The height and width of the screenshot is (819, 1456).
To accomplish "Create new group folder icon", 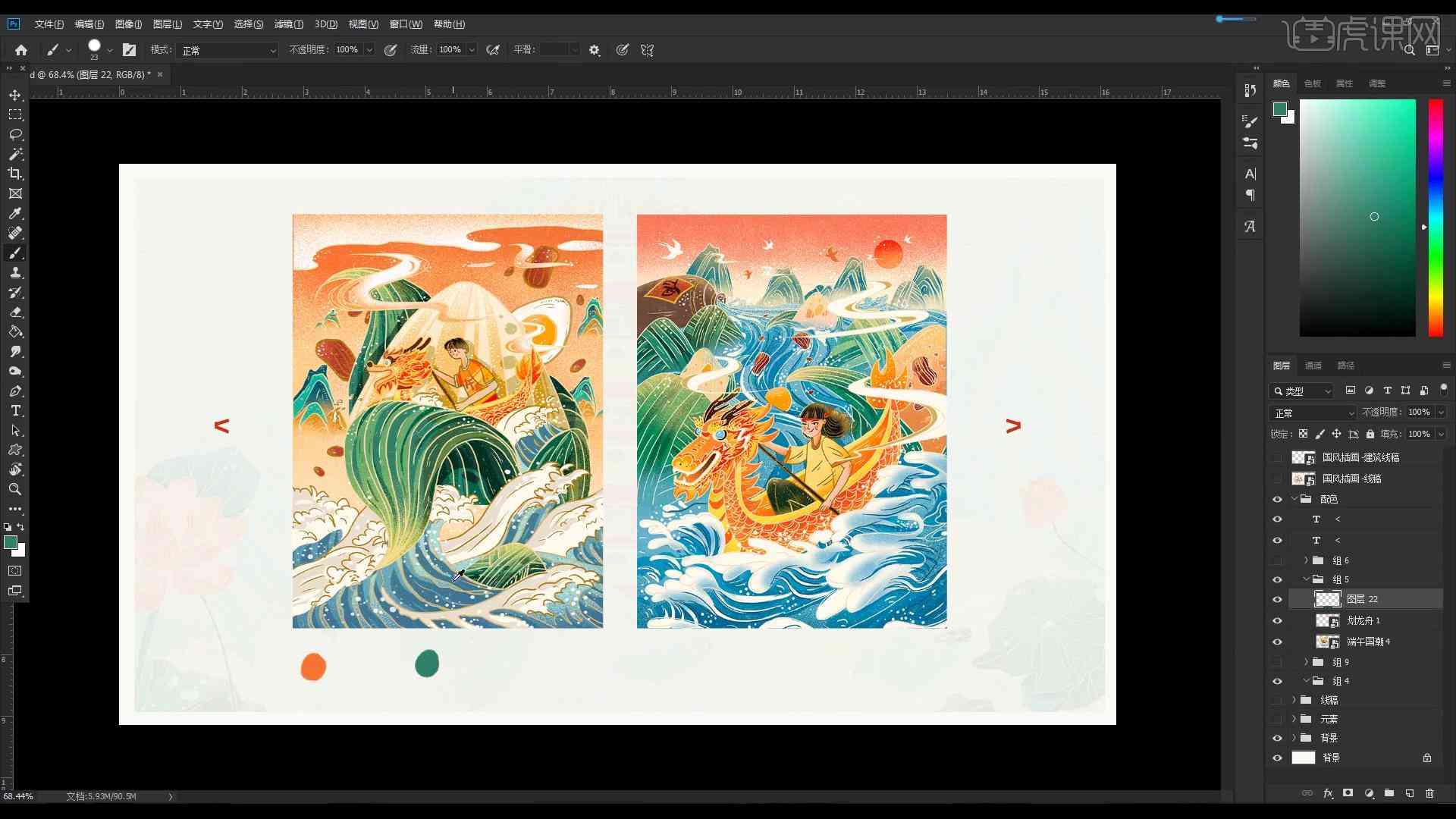I will [x=1389, y=793].
